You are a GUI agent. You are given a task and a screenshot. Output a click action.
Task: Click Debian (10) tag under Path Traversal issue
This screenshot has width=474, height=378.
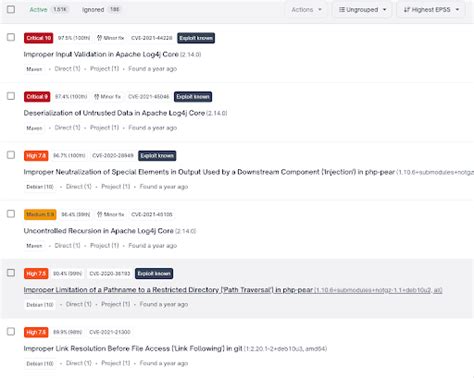coord(40,305)
